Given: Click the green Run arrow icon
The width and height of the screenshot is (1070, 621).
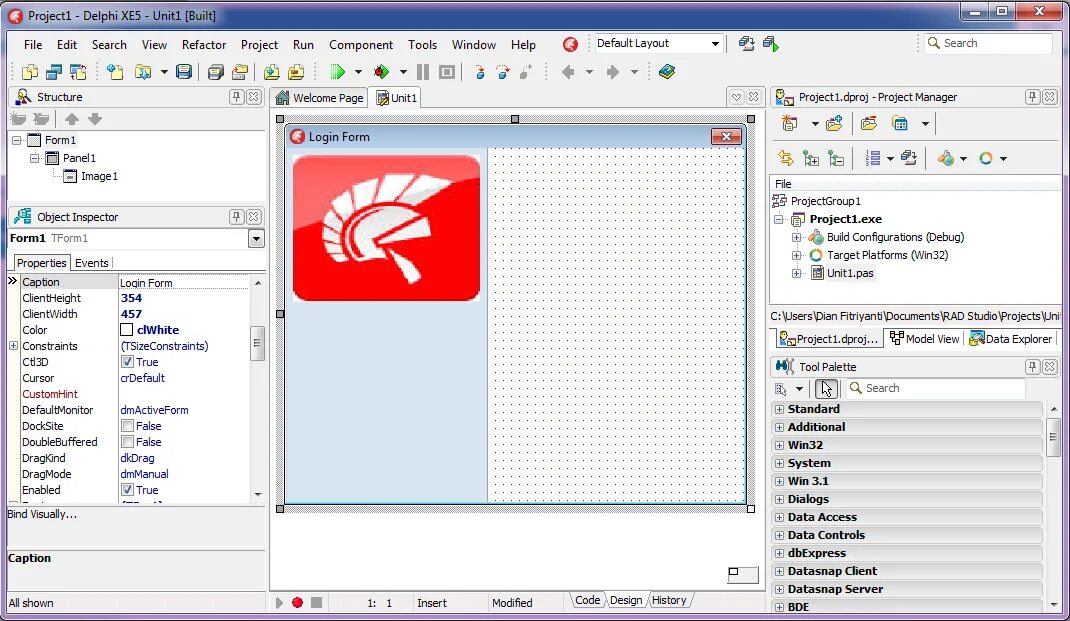Looking at the screenshot, I should [337, 72].
